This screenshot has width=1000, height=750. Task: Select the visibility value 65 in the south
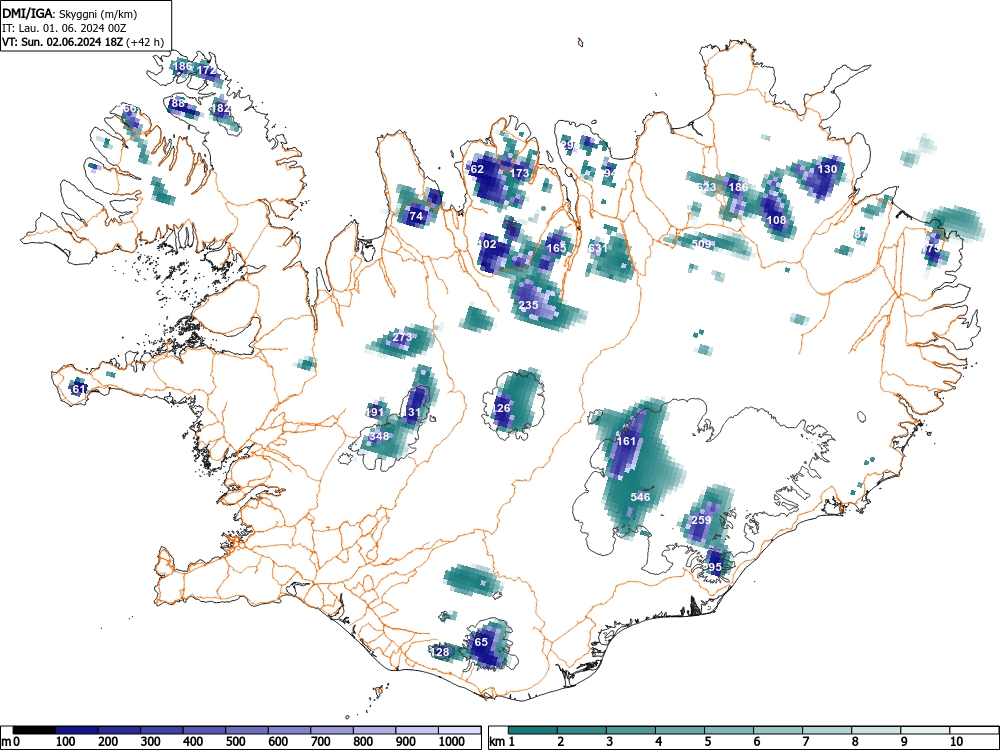coord(482,642)
